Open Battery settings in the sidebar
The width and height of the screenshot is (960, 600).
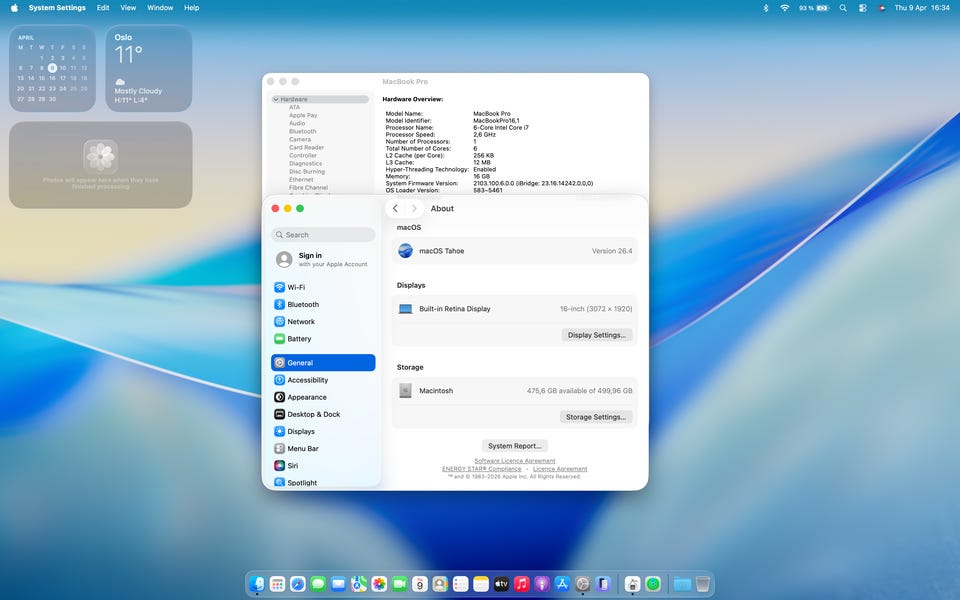pyautogui.click(x=323, y=339)
